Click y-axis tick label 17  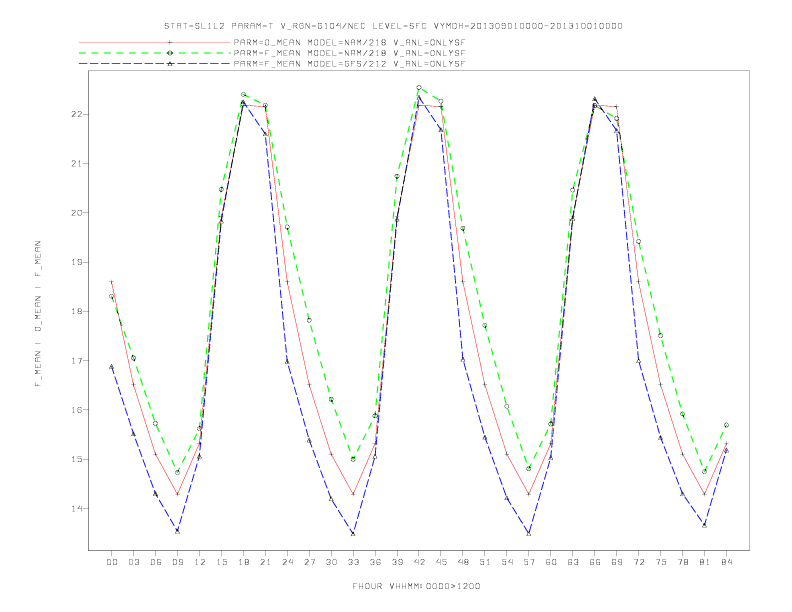pos(76,361)
